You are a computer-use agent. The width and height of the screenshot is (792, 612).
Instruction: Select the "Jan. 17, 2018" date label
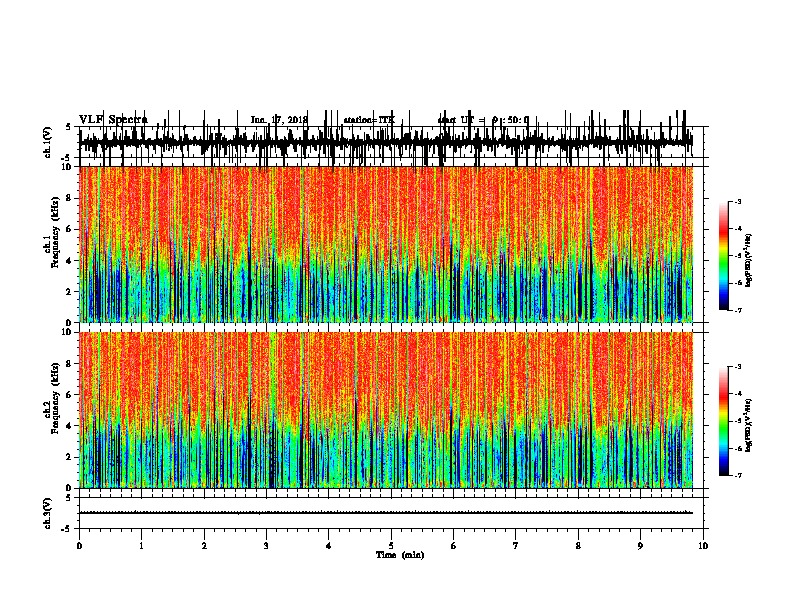tap(279, 120)
